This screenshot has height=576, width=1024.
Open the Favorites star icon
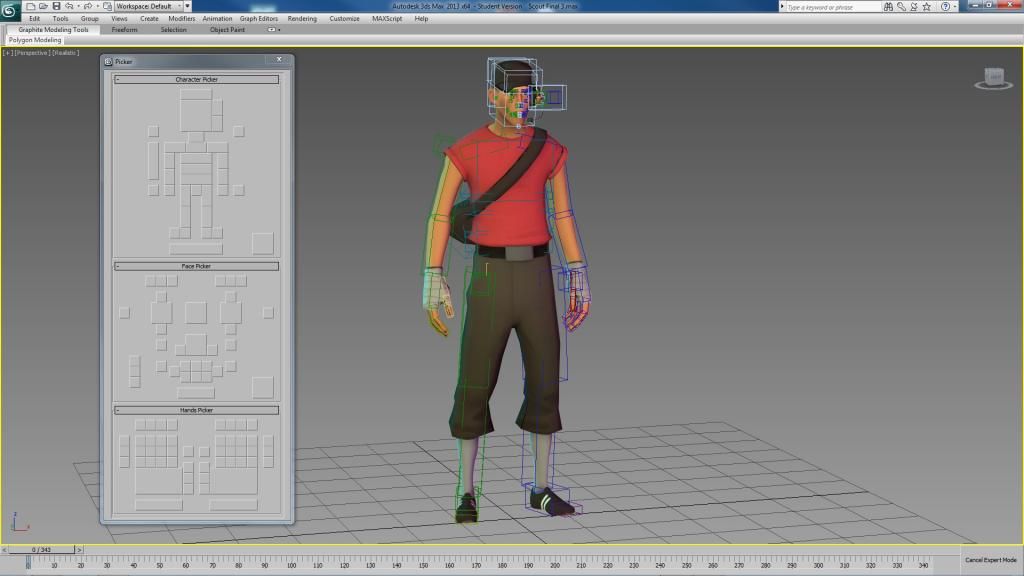(927, 7)
